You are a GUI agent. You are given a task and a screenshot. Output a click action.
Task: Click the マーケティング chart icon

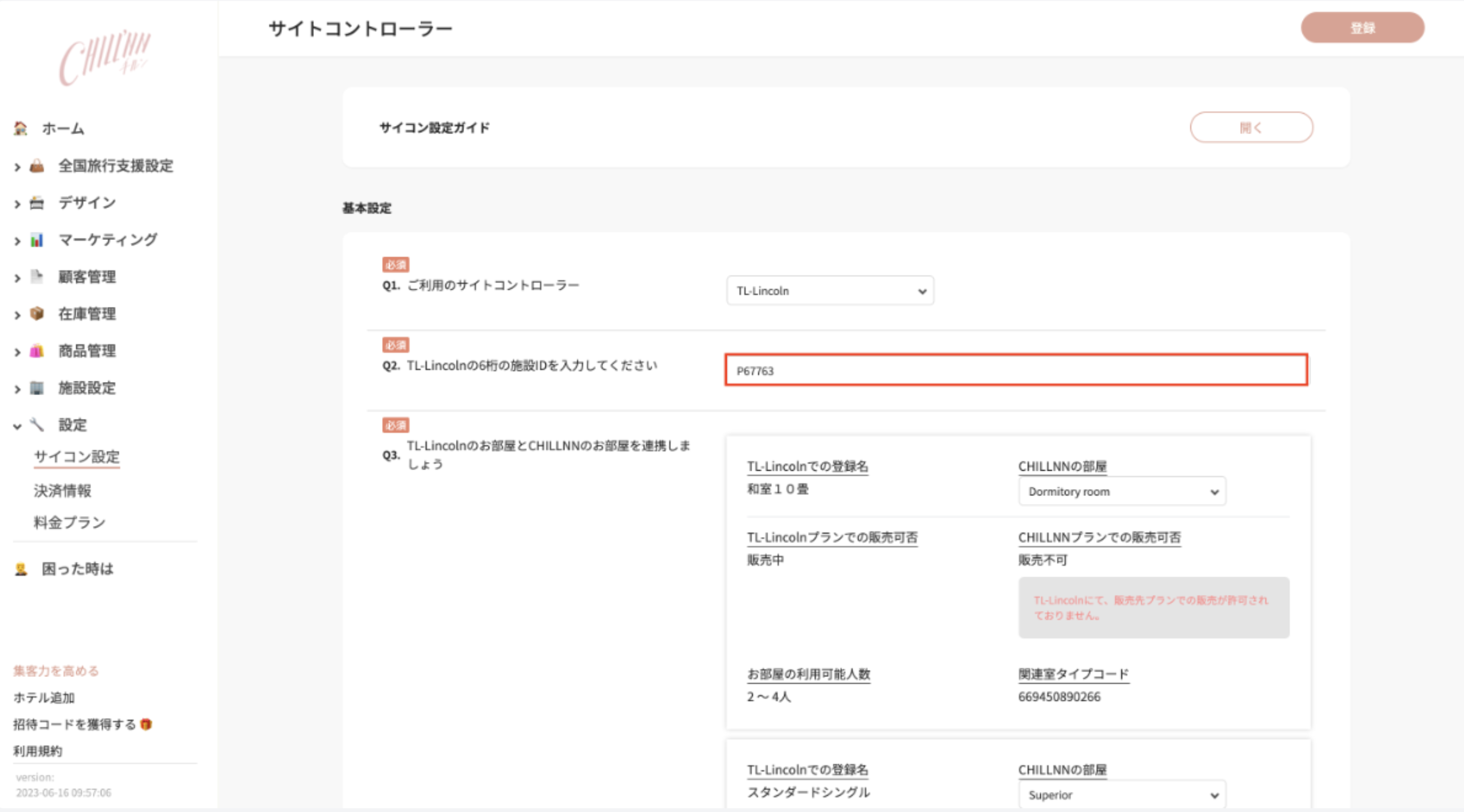point(37,240)
